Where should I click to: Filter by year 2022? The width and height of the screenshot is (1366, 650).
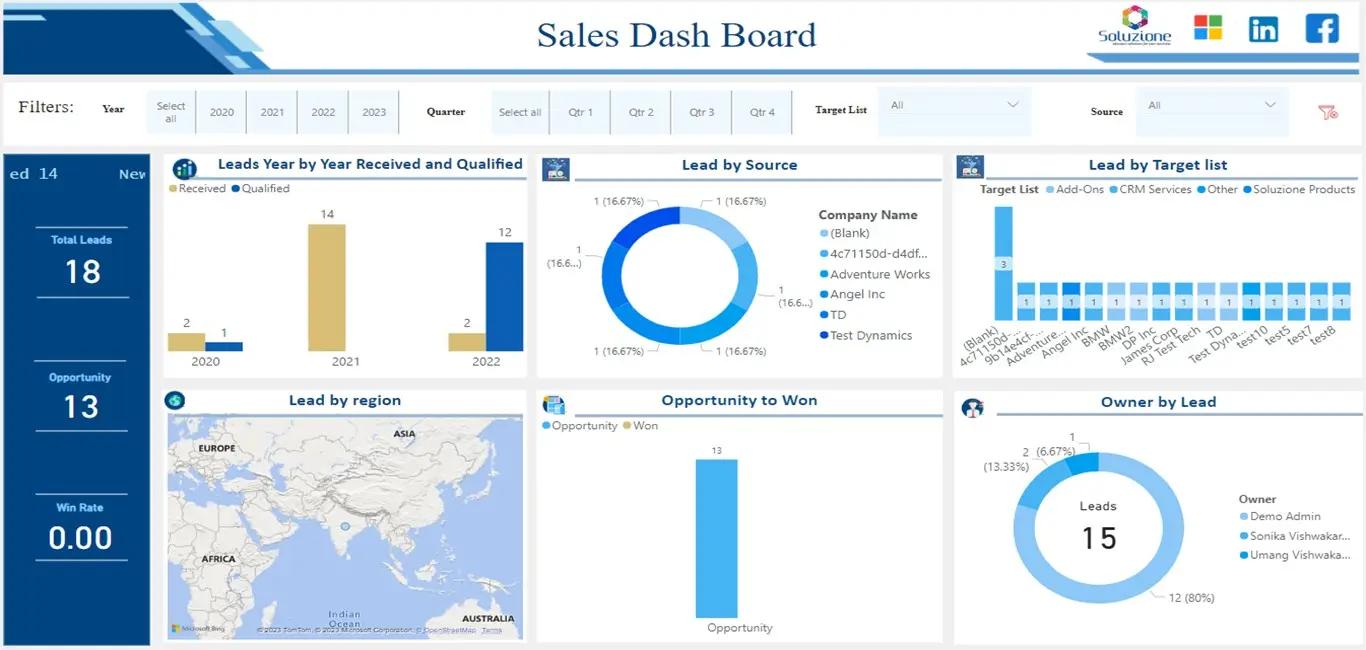click(323, 112)
